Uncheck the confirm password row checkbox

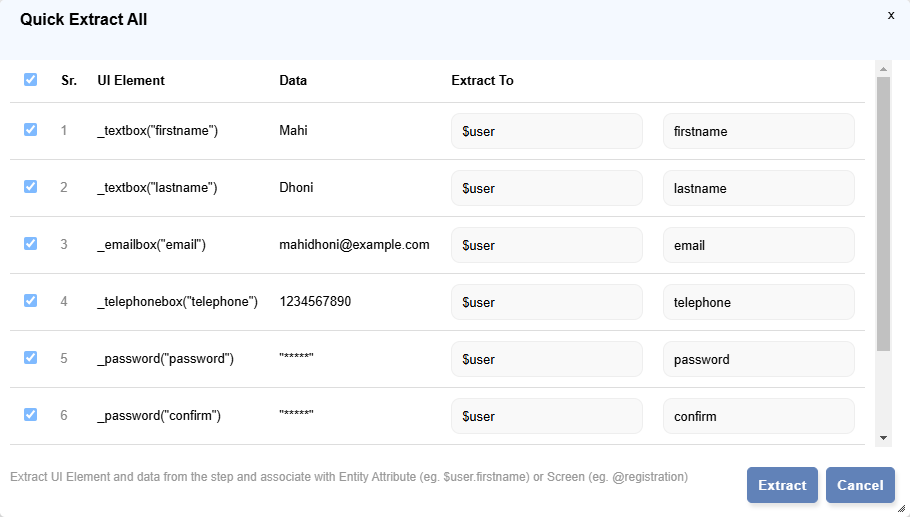[30, 415]
